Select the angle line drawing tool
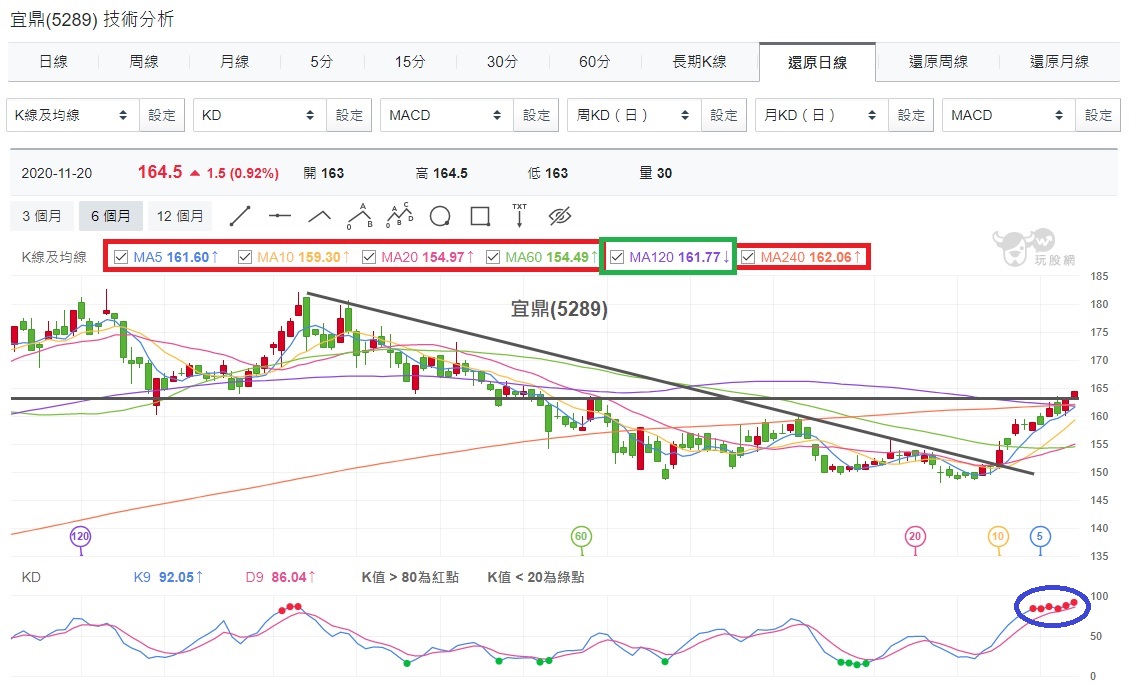Image resolution: width=1138 pixels, height=684 pixels. 319,216
